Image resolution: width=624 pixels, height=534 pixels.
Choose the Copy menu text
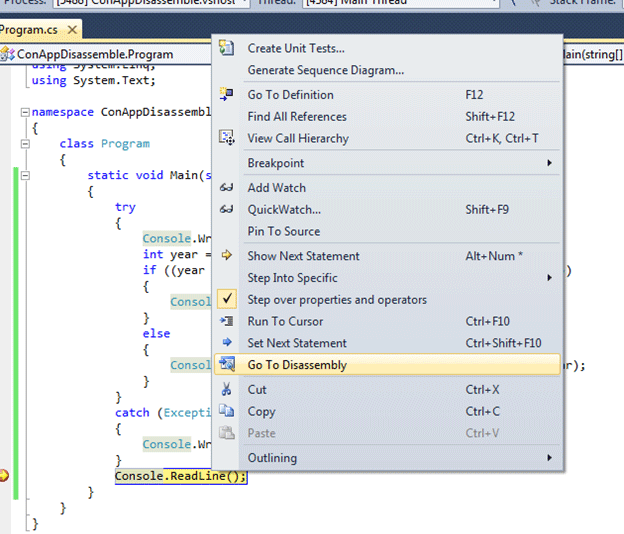261,411
